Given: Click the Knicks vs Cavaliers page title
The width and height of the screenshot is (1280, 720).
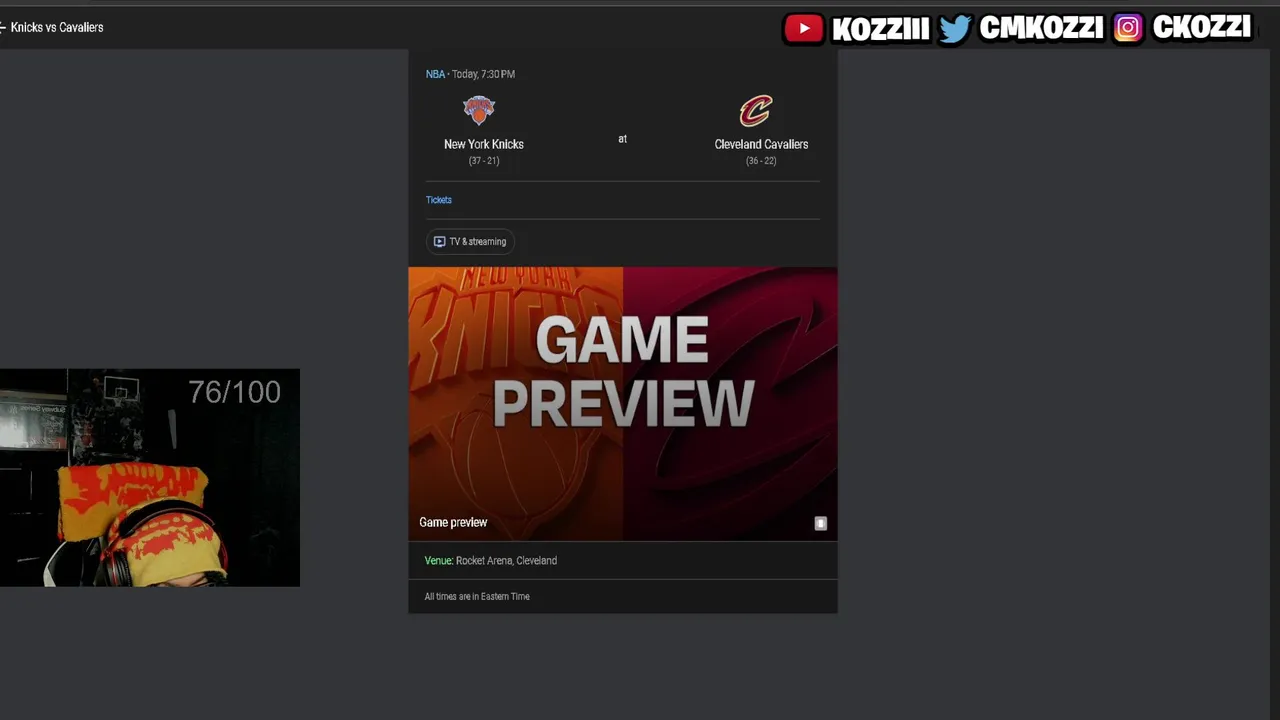Looking at the screenshot, I should (57, 27).
